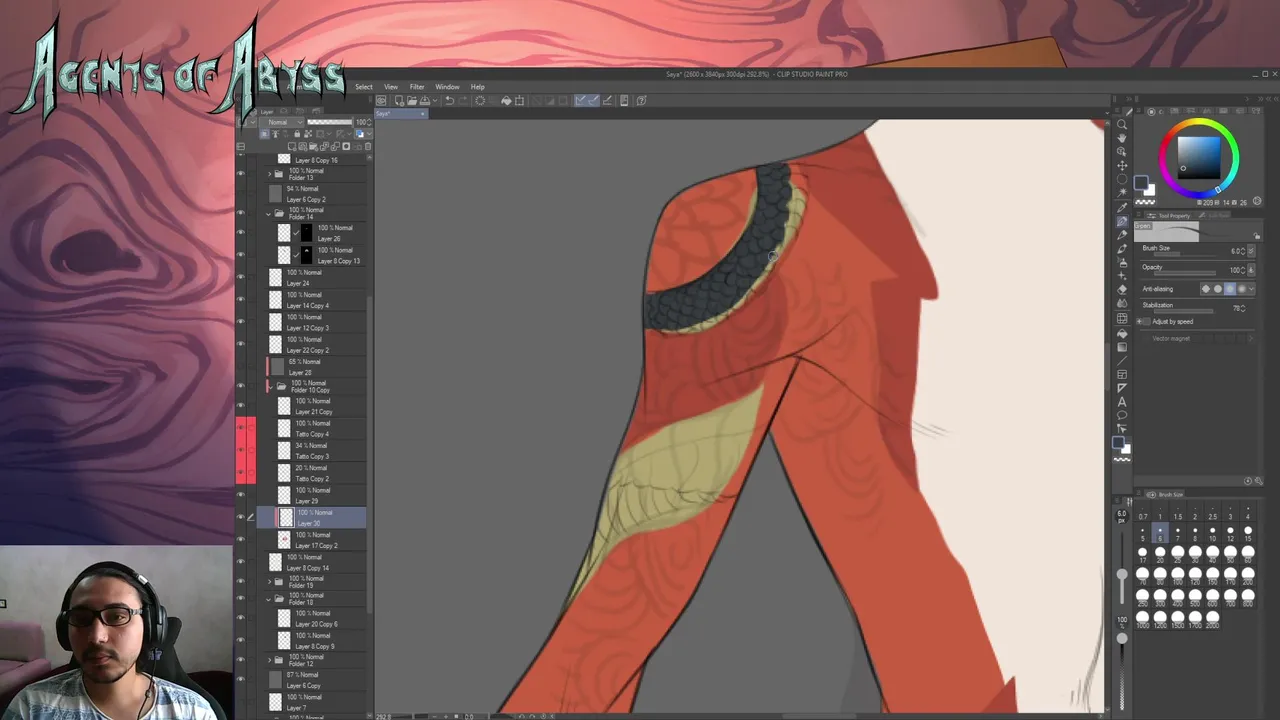Open the Help menu
Viewport: 1280px width, 720px height.
(x=478, y=87)
